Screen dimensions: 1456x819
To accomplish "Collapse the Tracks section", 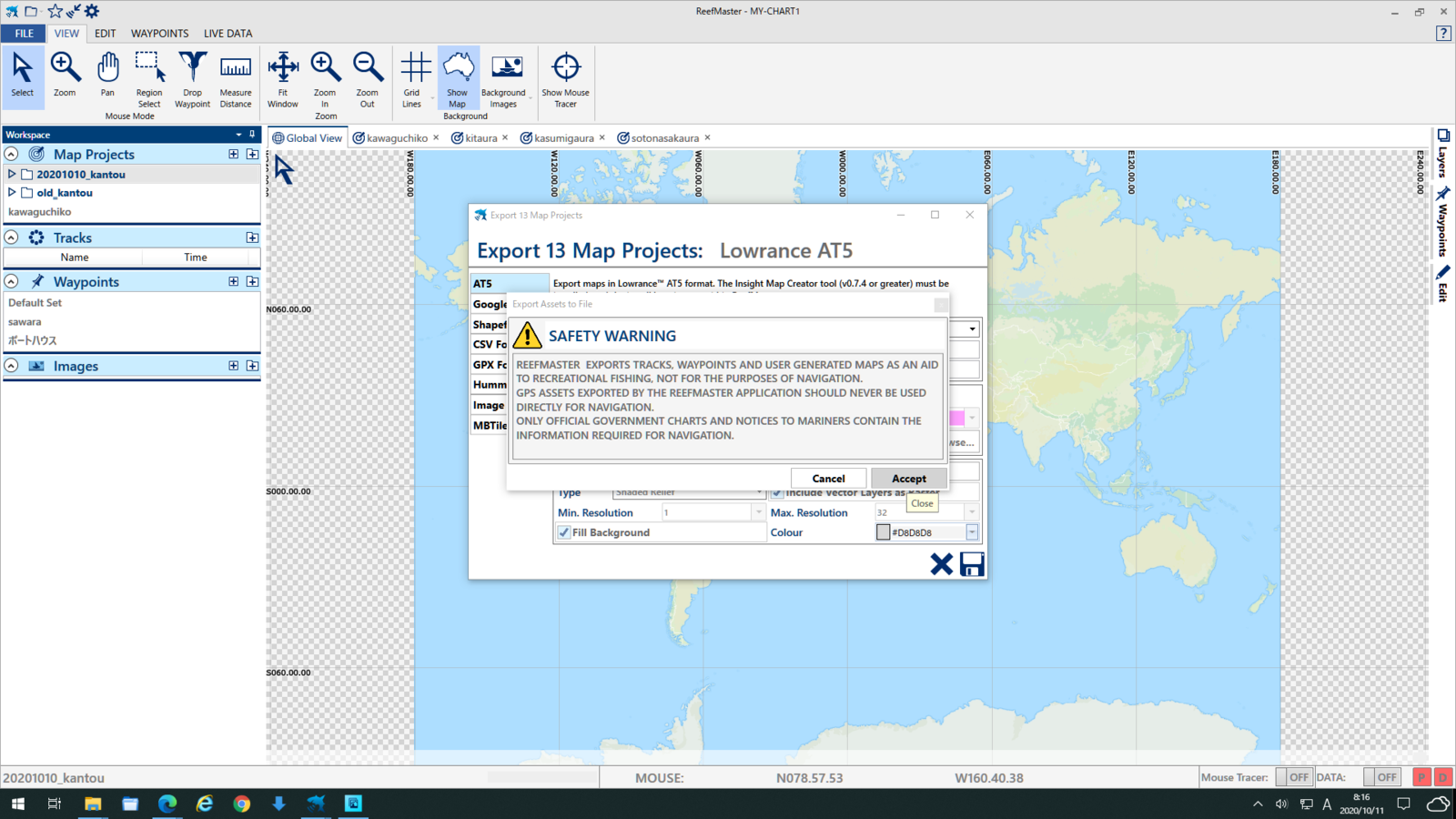I will [x=12, y=238].
